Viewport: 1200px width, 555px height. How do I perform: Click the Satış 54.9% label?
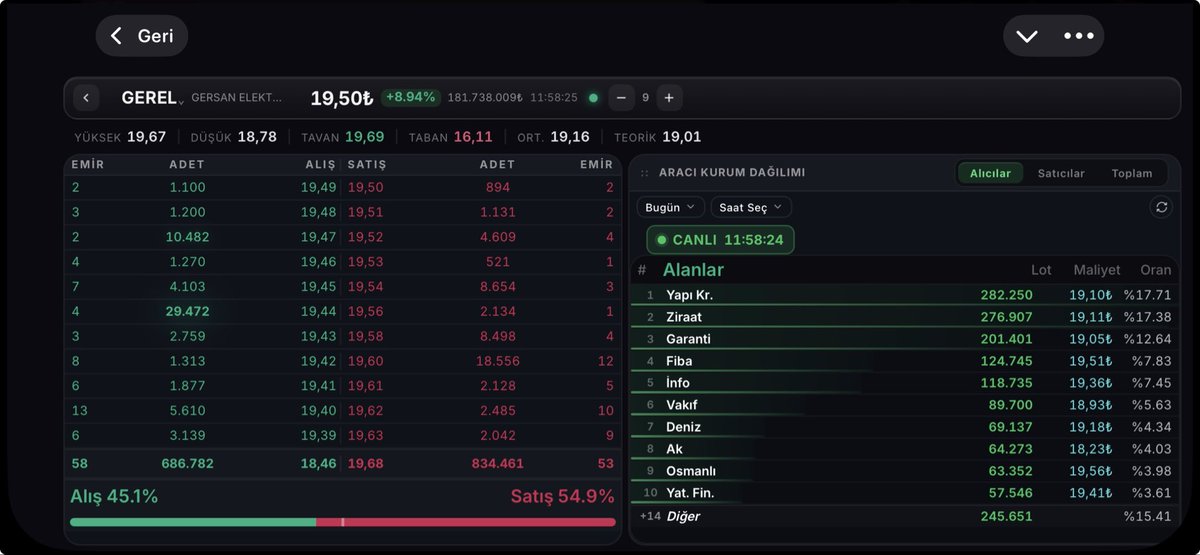coord(563,497)
